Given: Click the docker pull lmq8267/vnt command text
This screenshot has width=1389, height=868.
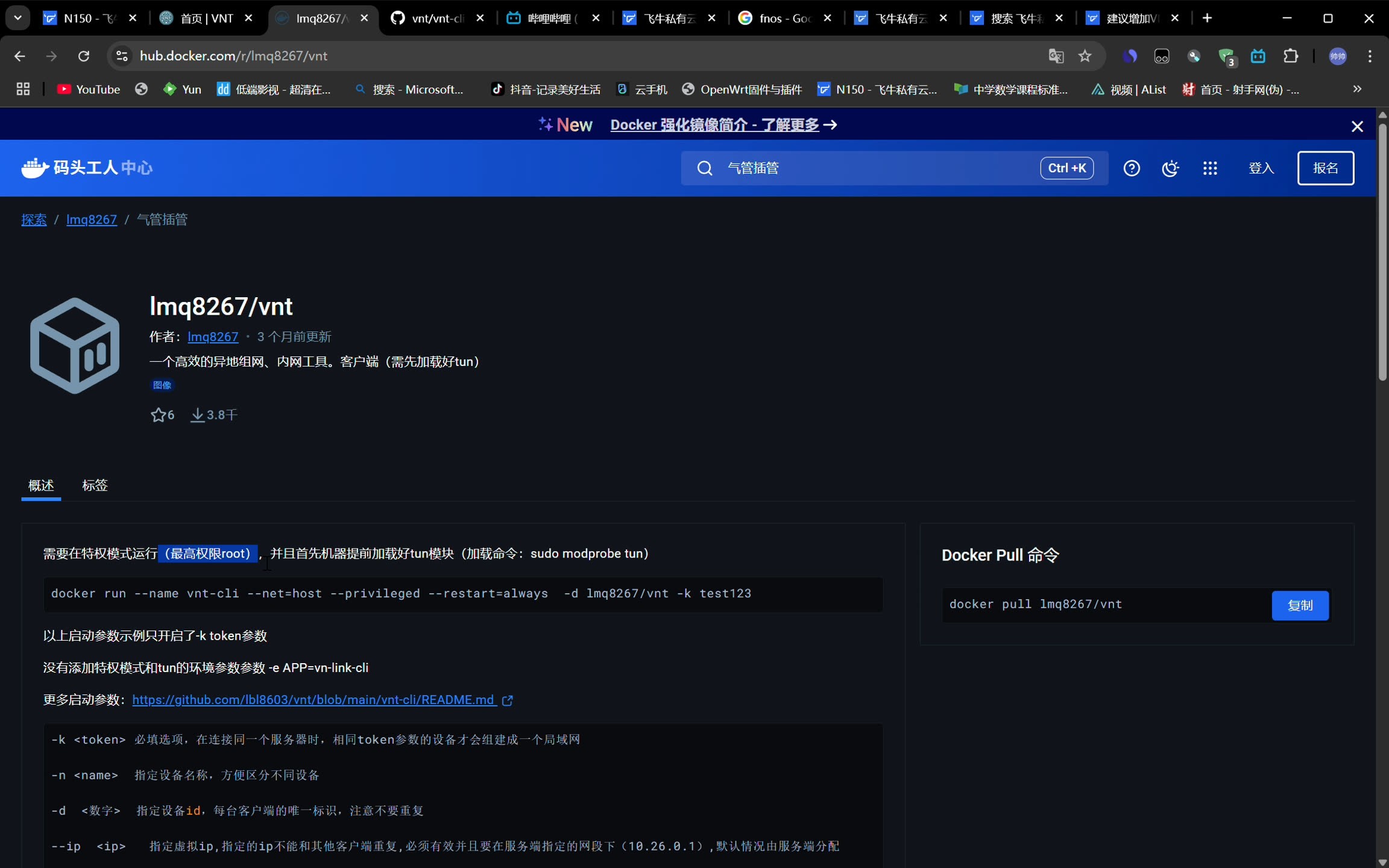Looking at the screenshot, I should [1036, 605].
